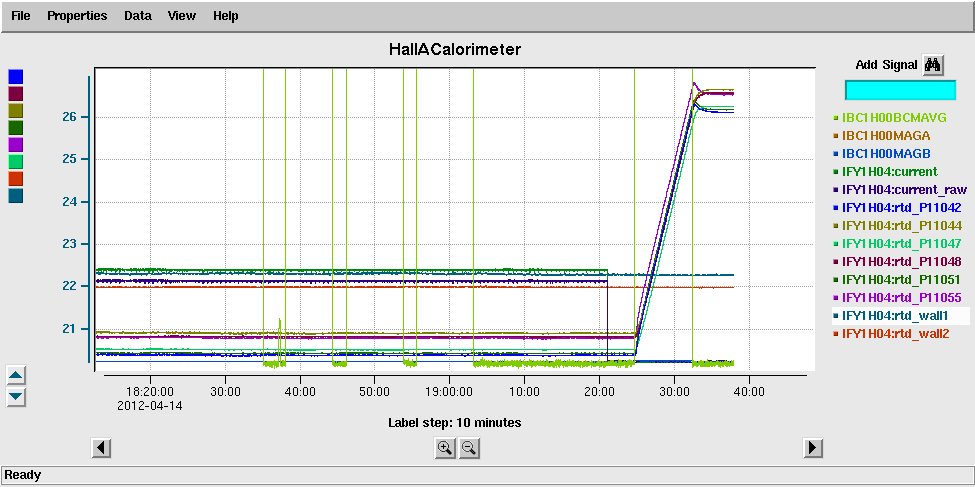Move the time axis left with the arrow button
Viewport: 975px width, 487px height.
coord(101,448)
